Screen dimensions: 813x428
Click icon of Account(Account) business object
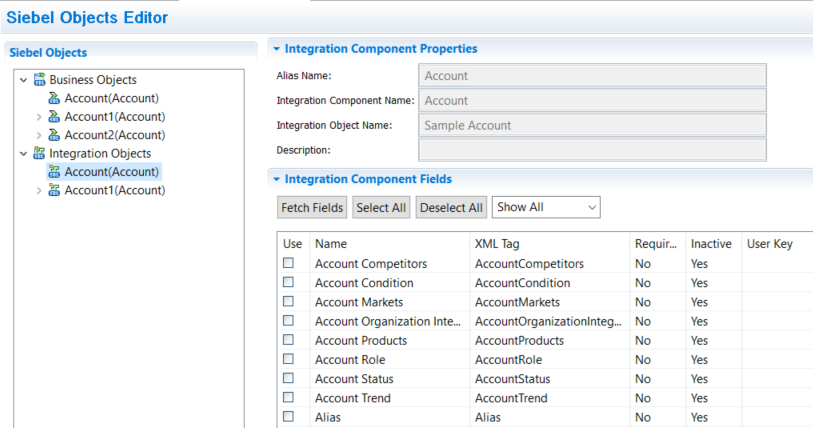pyautogui.click(x=54, y=98)
